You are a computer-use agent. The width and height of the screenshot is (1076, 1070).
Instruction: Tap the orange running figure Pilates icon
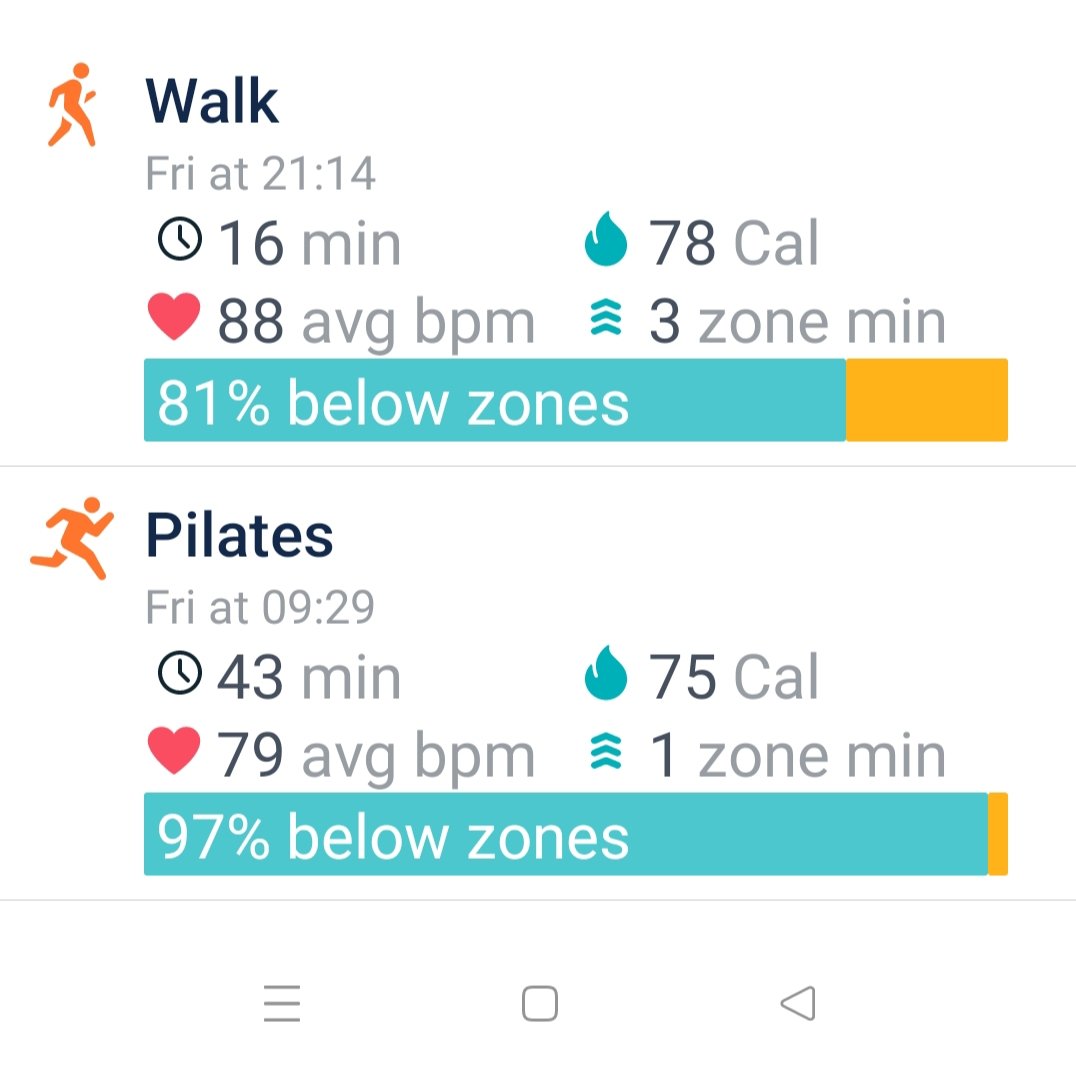tap(70, 537)
